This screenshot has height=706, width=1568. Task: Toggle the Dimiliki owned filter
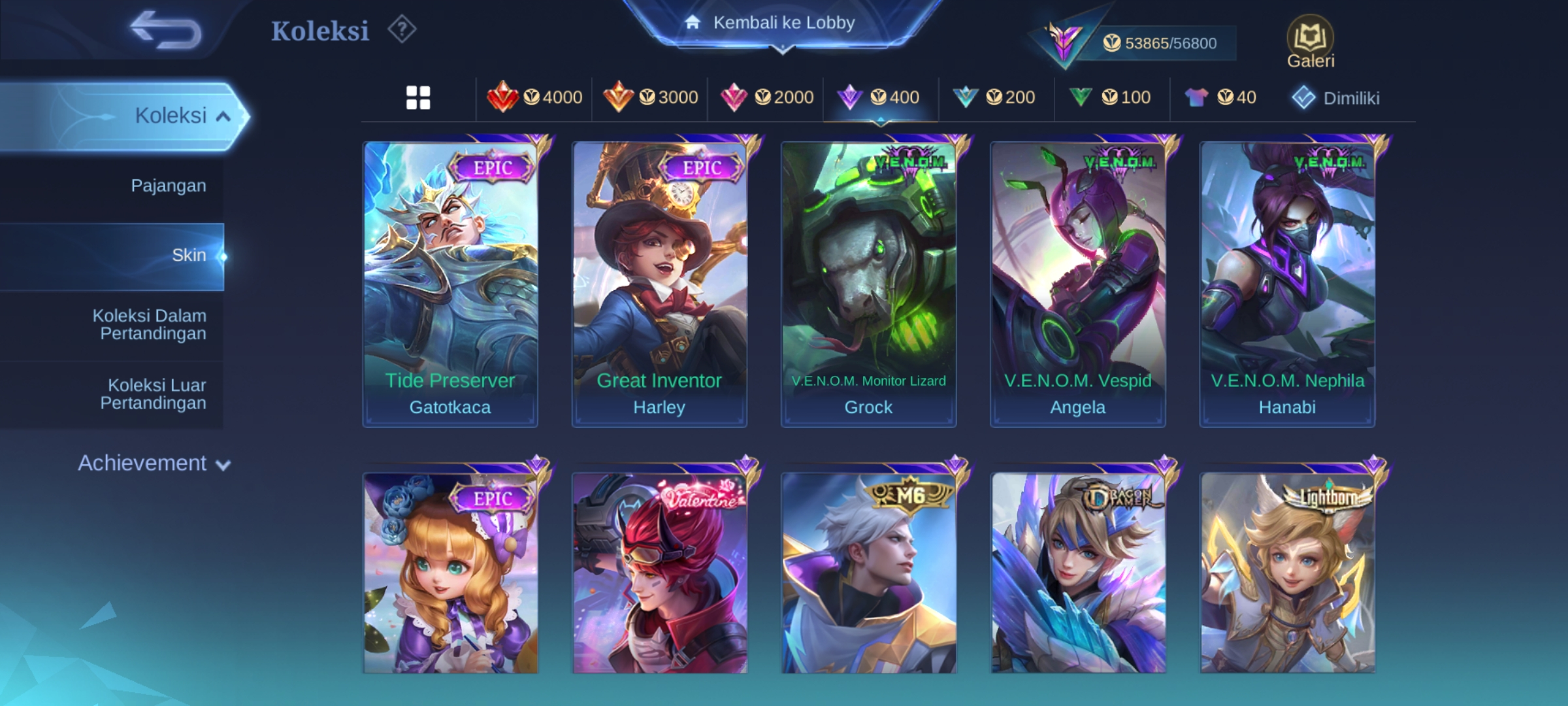click(x=1335, y=98)
